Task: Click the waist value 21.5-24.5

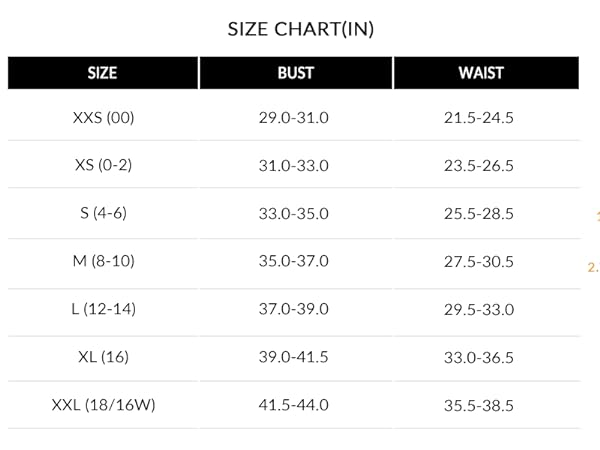Action: [x=479, y=117]
